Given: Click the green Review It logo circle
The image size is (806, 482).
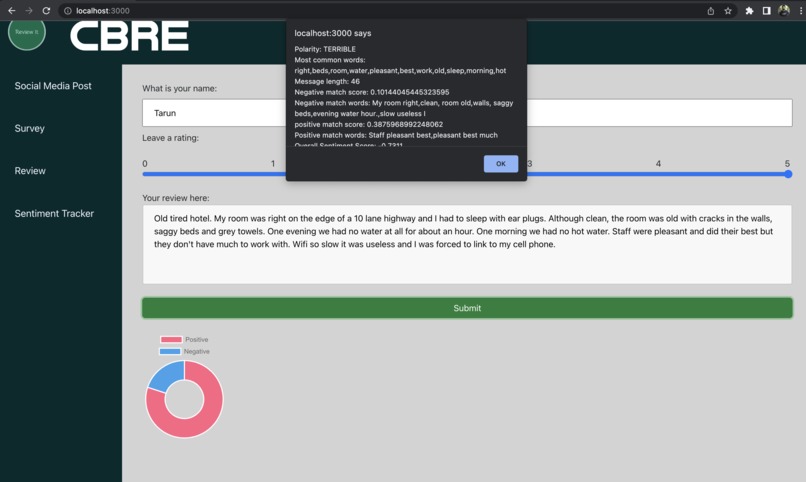Looking at the screenshot, I should [x=27, y=33].
